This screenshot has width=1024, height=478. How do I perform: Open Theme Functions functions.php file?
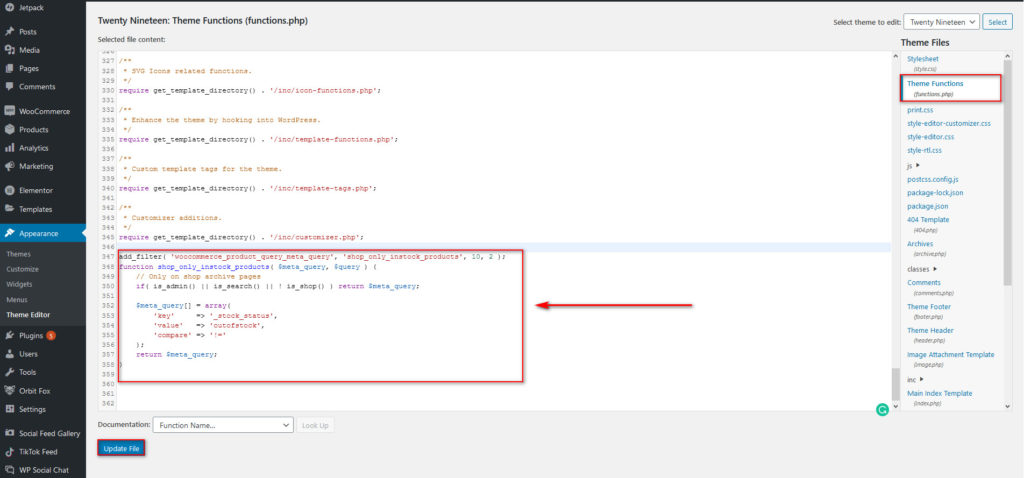[935, 84]
